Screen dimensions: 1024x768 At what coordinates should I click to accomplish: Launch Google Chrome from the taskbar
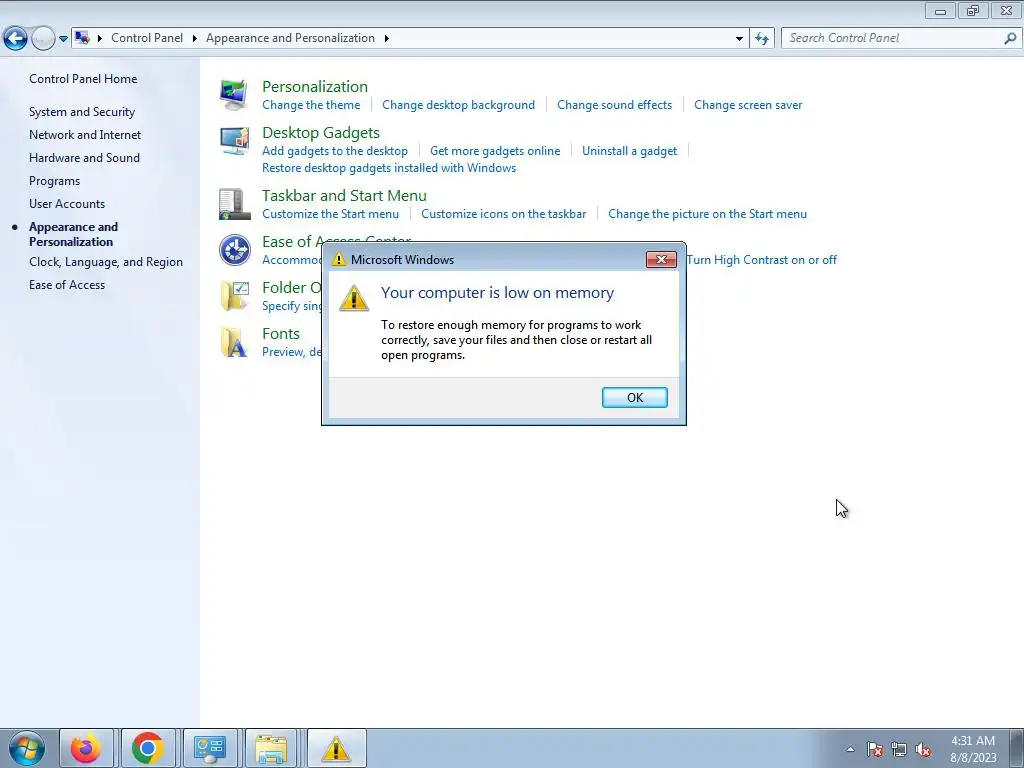tap(148, 748)
